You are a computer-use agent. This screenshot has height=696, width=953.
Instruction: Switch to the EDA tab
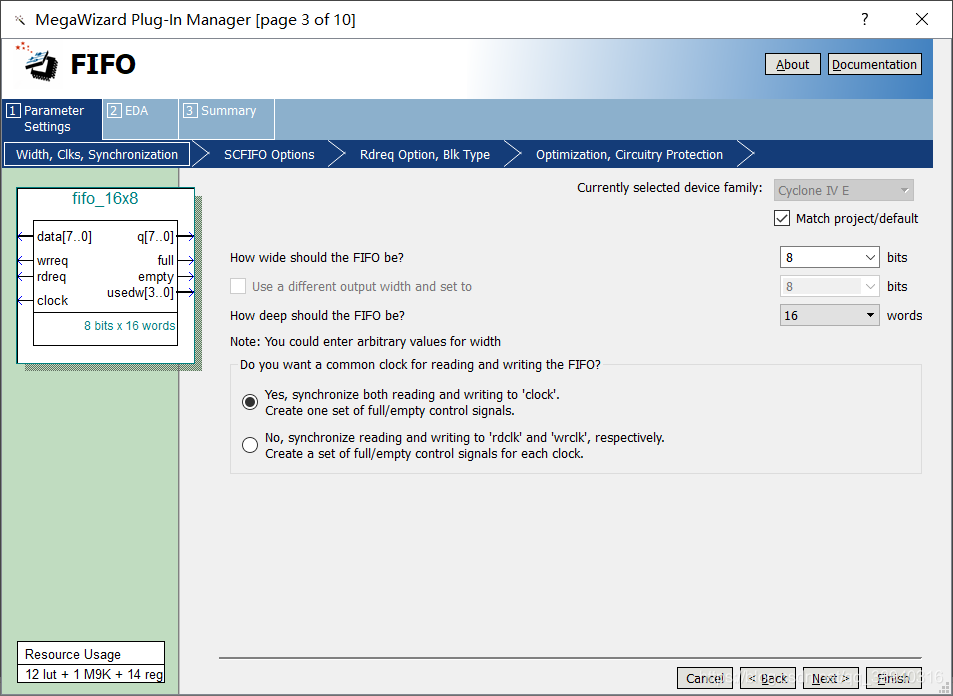pos(140,119)
